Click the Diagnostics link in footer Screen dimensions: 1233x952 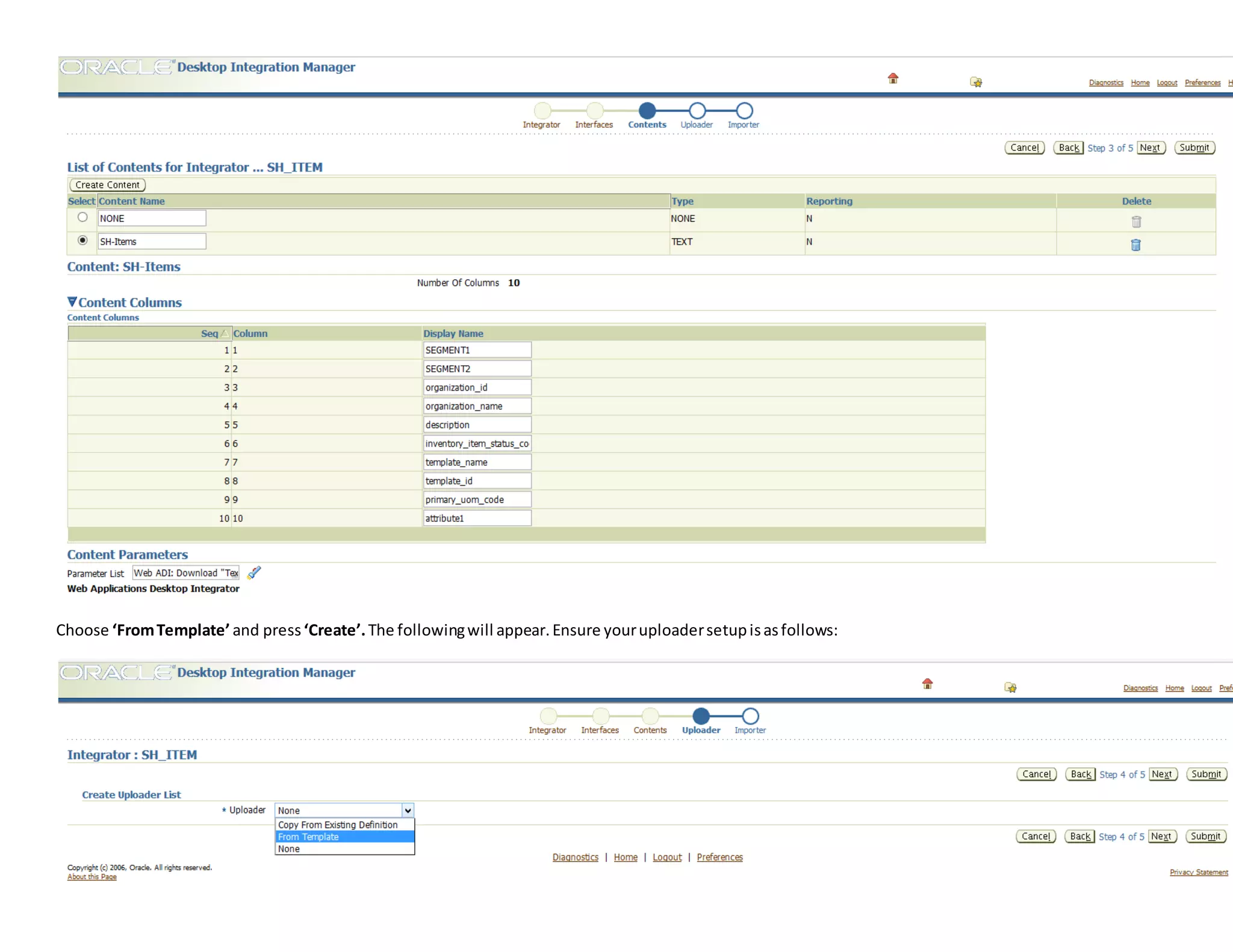click(x=575, y=857)
